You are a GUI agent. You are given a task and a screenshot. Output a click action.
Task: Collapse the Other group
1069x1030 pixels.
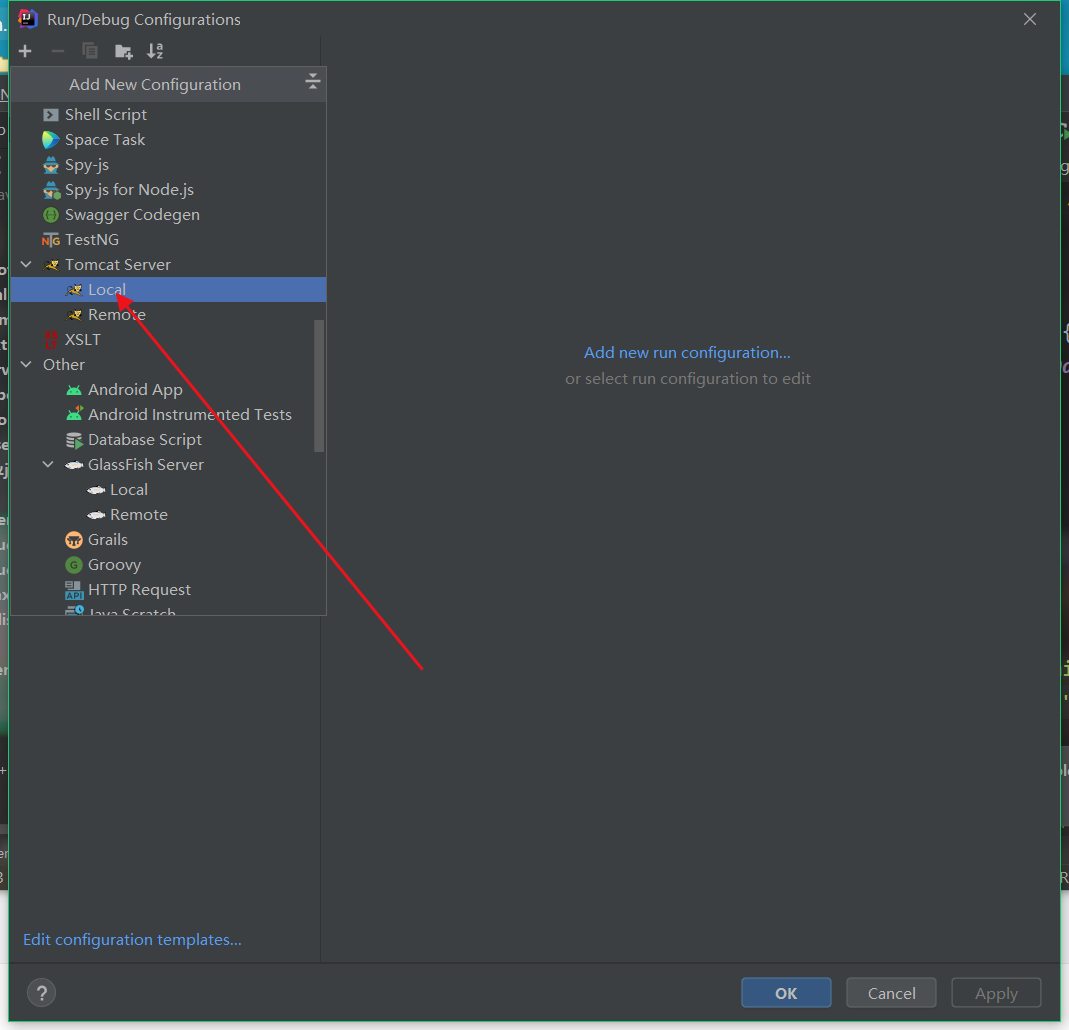pos(27,365)
